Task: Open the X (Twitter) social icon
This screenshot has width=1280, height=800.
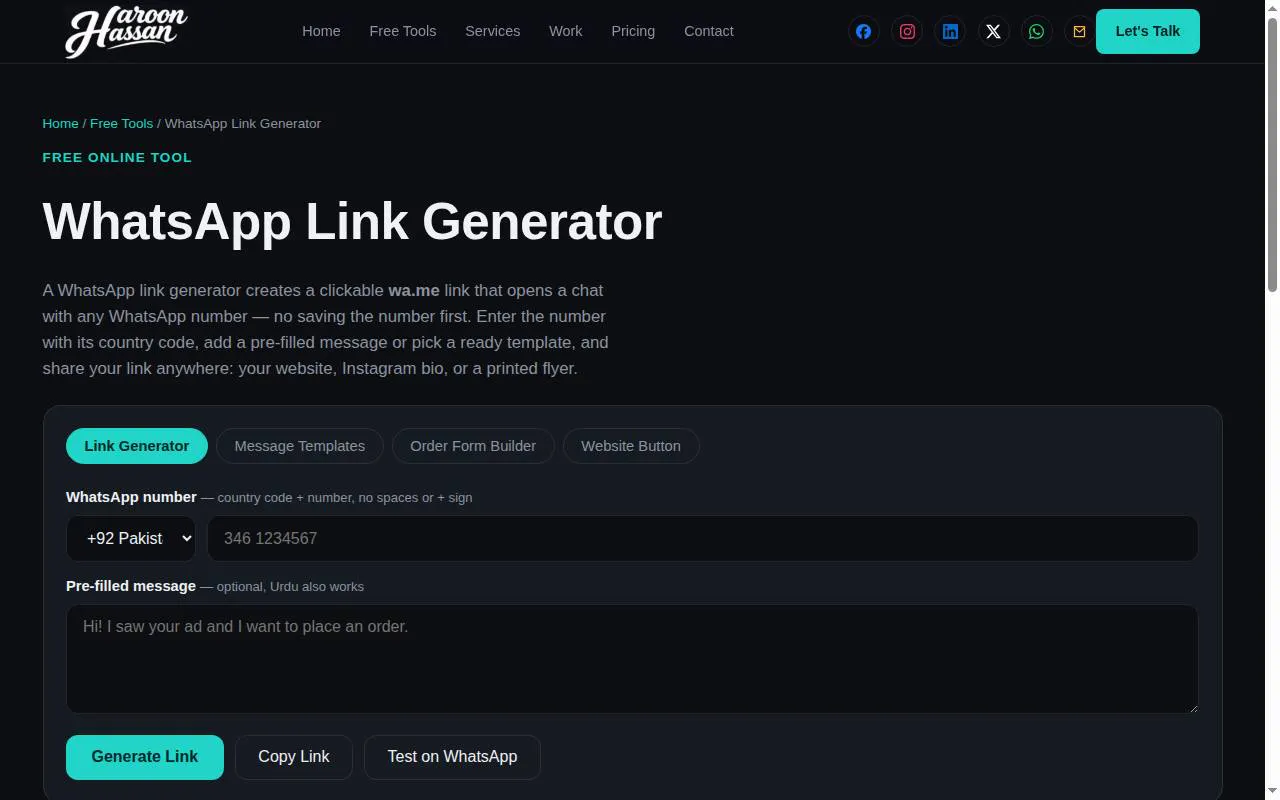Action: [x=993, y=31]
